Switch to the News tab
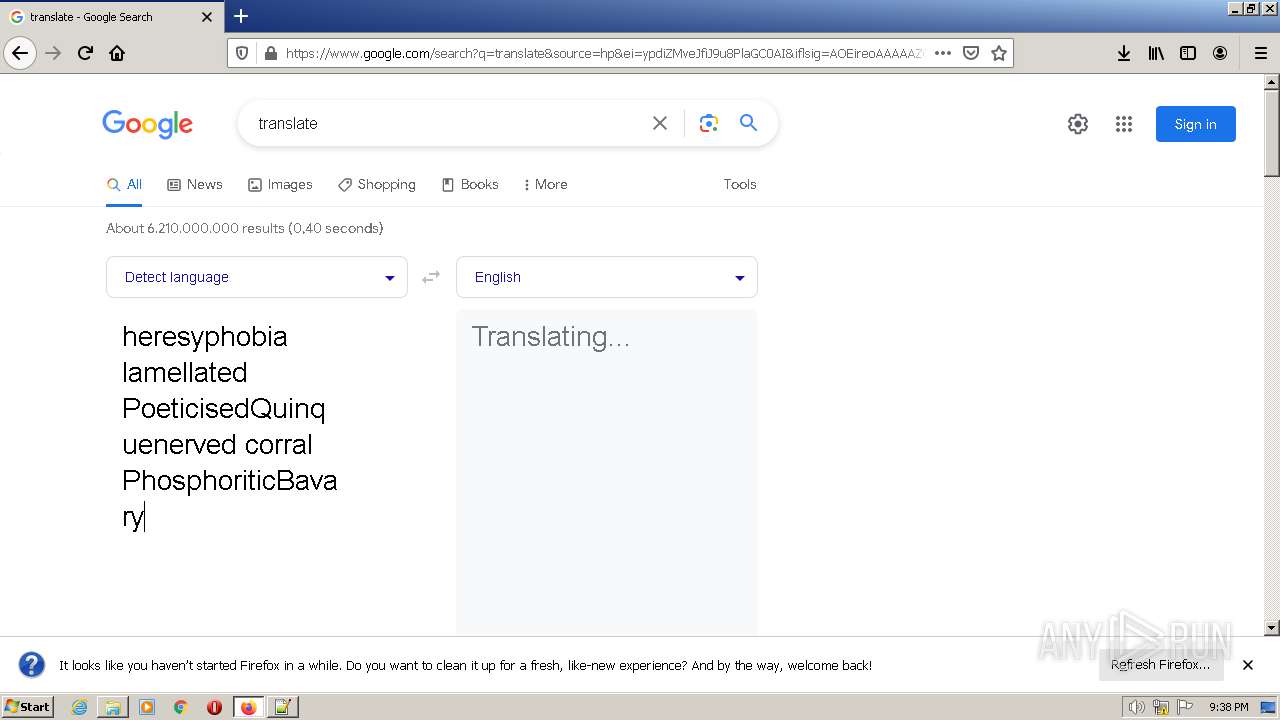Viewport: 1280px width, 720px height. coord(195,184)
